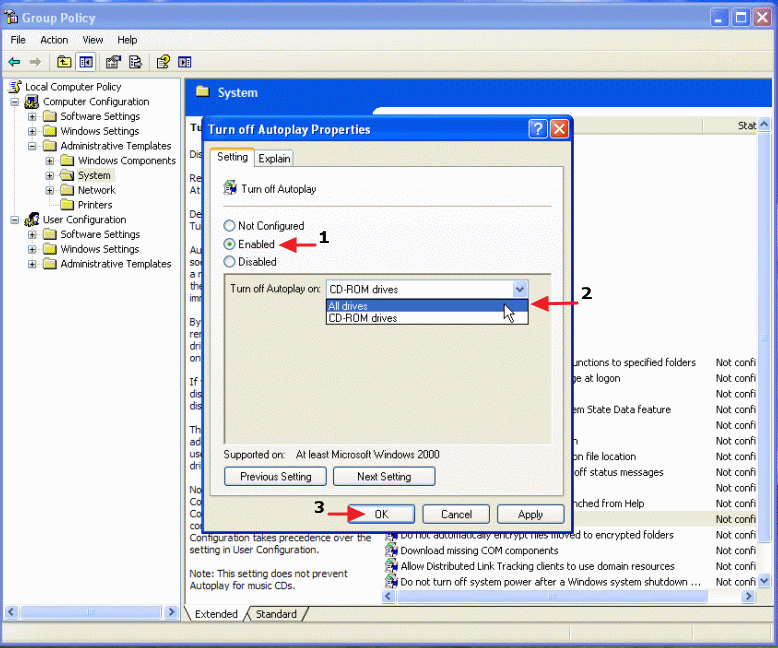Switch to the Extended view tab
This screenshot has height=648, width=778.
point(216,614)
